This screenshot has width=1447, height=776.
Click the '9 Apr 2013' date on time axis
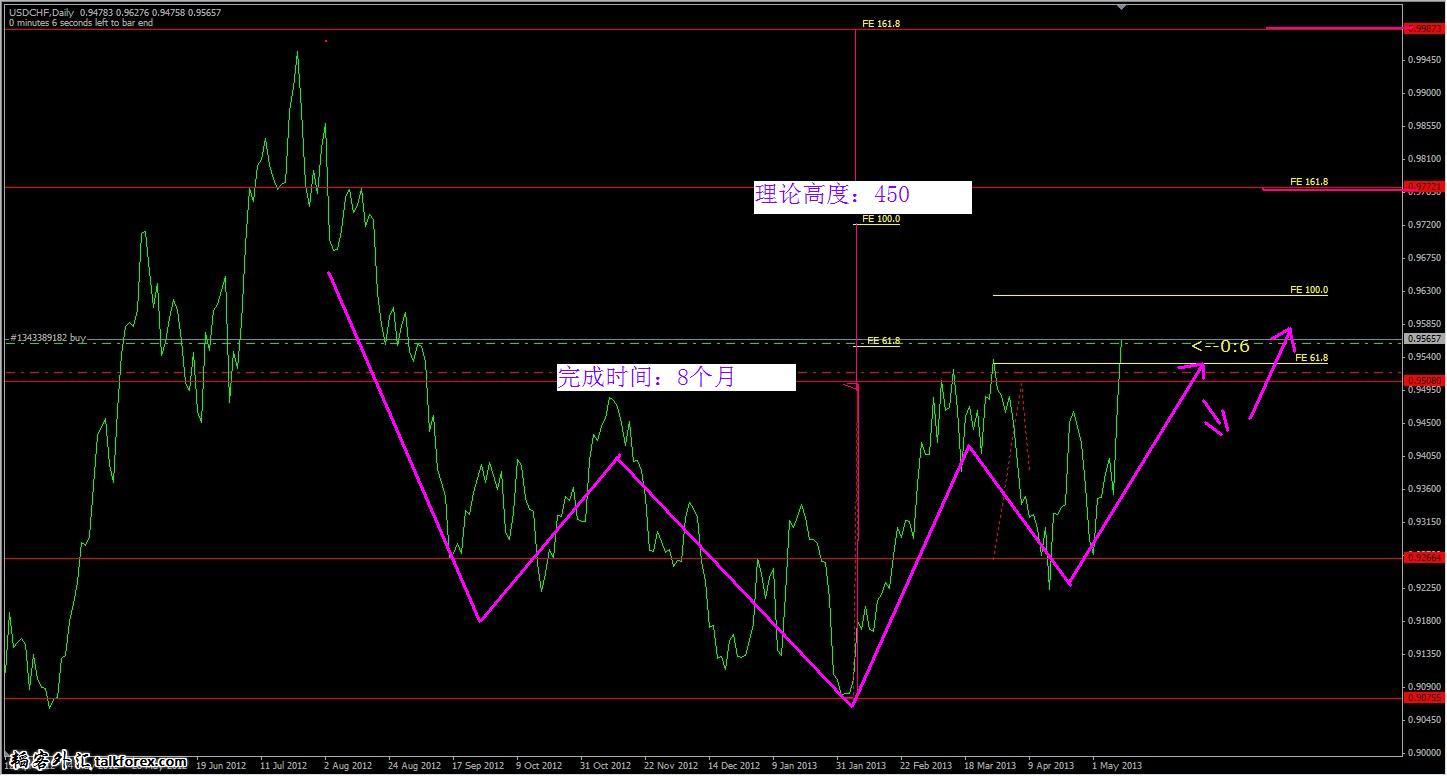click(1052, 766)
